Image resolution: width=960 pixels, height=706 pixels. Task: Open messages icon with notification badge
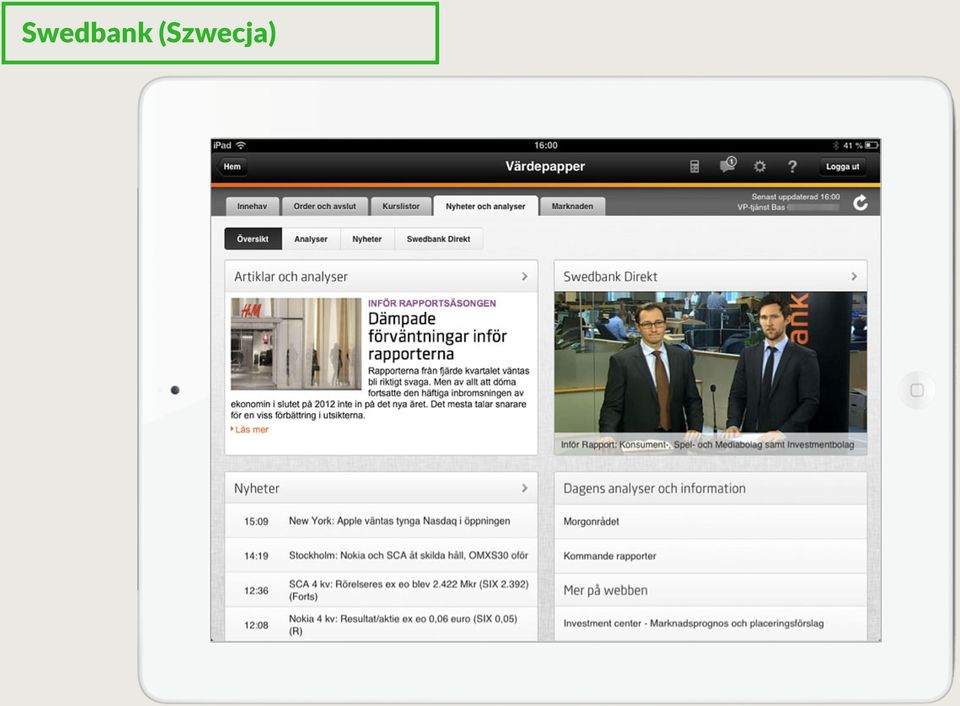click(x=729, y=165)
